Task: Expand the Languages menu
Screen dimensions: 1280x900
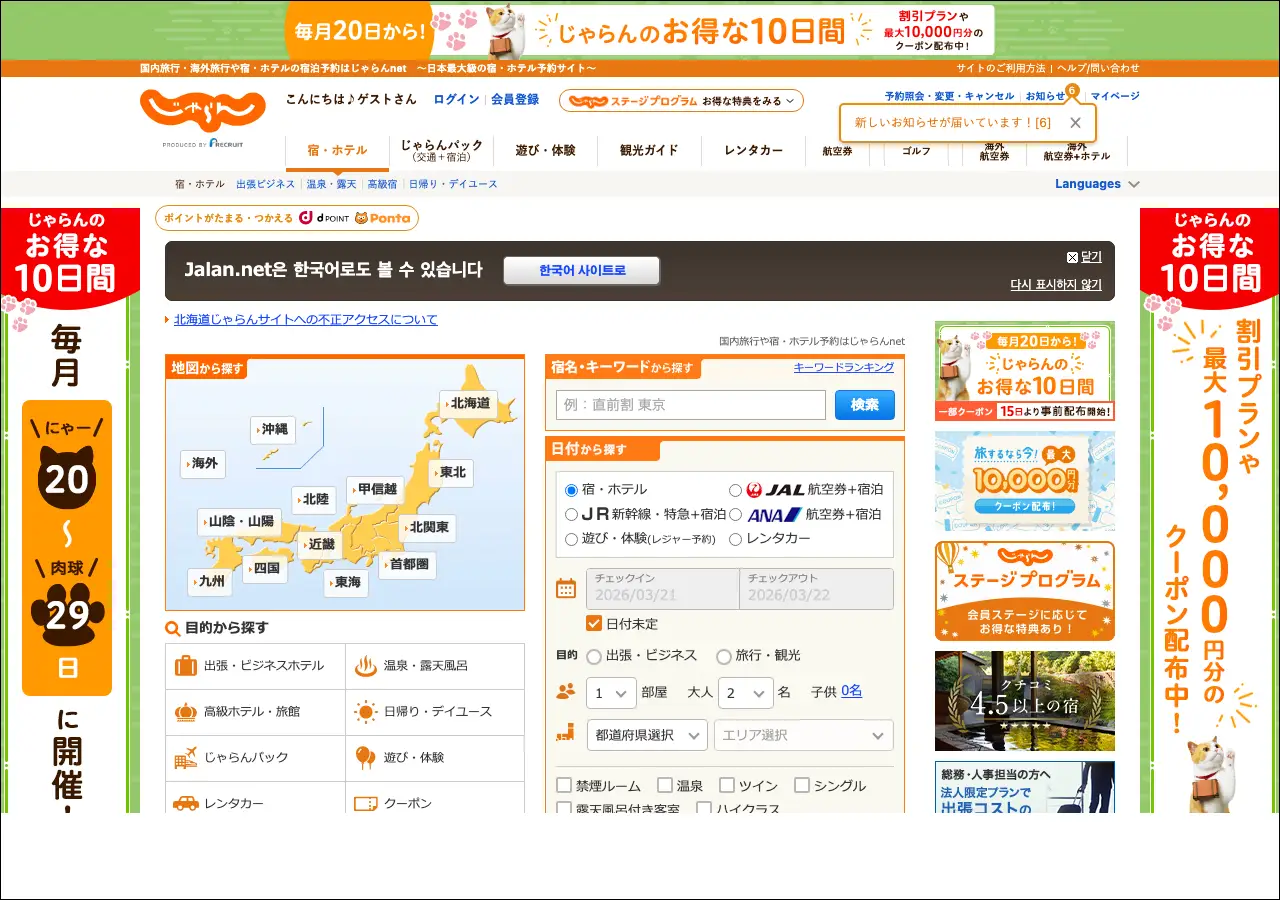Action: click(x=1097, y=184)
